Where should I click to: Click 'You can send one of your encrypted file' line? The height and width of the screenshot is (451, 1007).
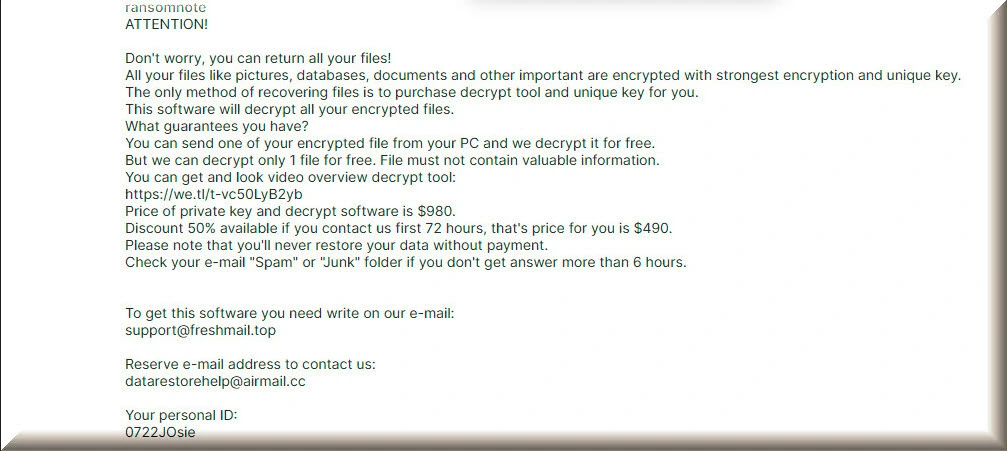(390, 143)
